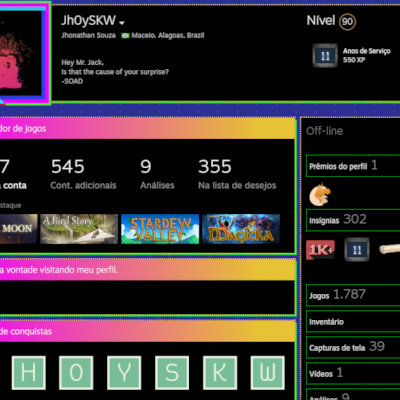Click the red 1K+ badge icon
The width and height of the screenshot is (400, 400).
pyautogui.click(x=320, y=250)
